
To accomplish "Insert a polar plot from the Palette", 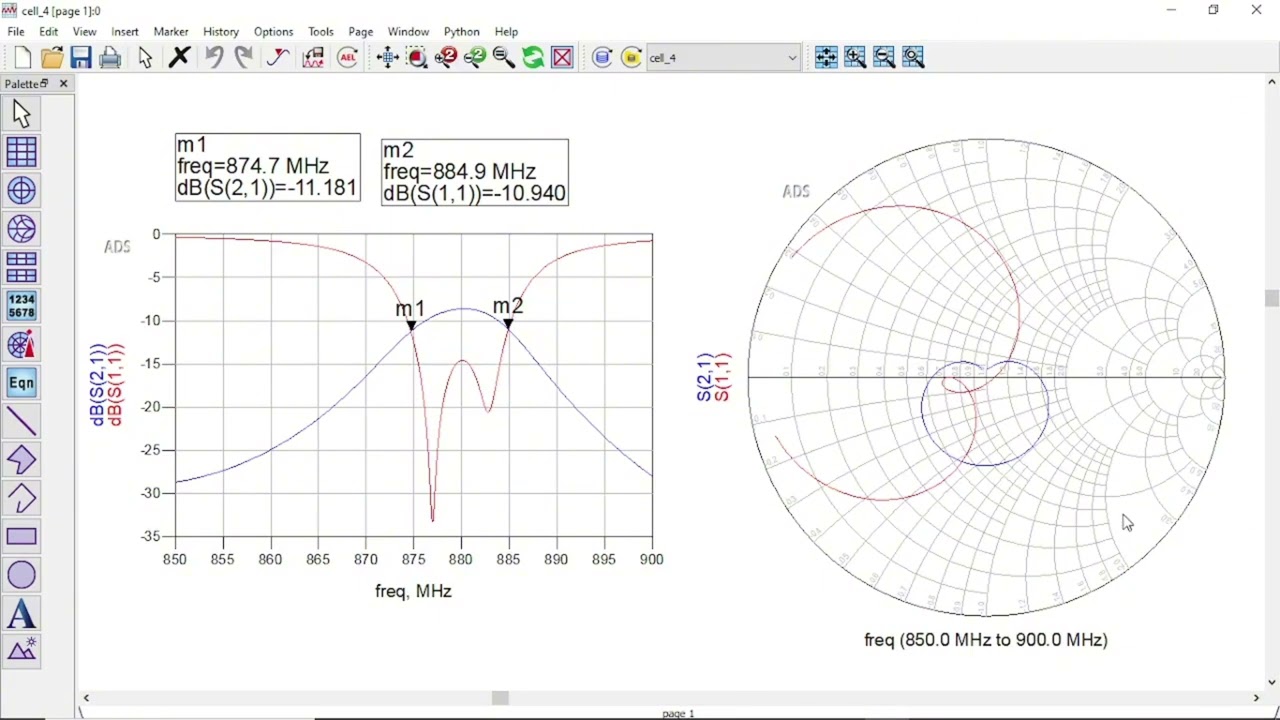I will (x=21, y=191).
